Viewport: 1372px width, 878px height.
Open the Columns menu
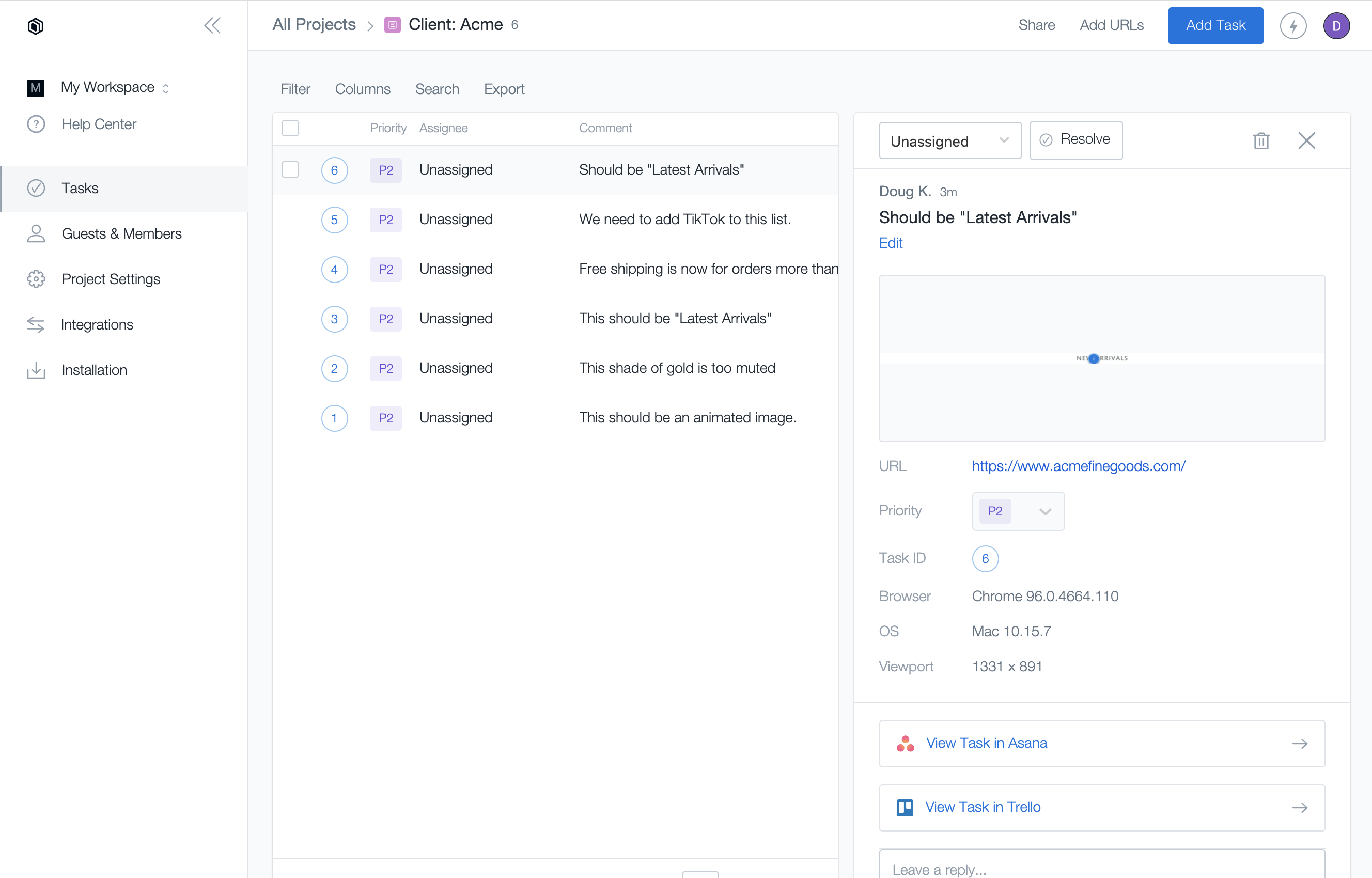362,89
